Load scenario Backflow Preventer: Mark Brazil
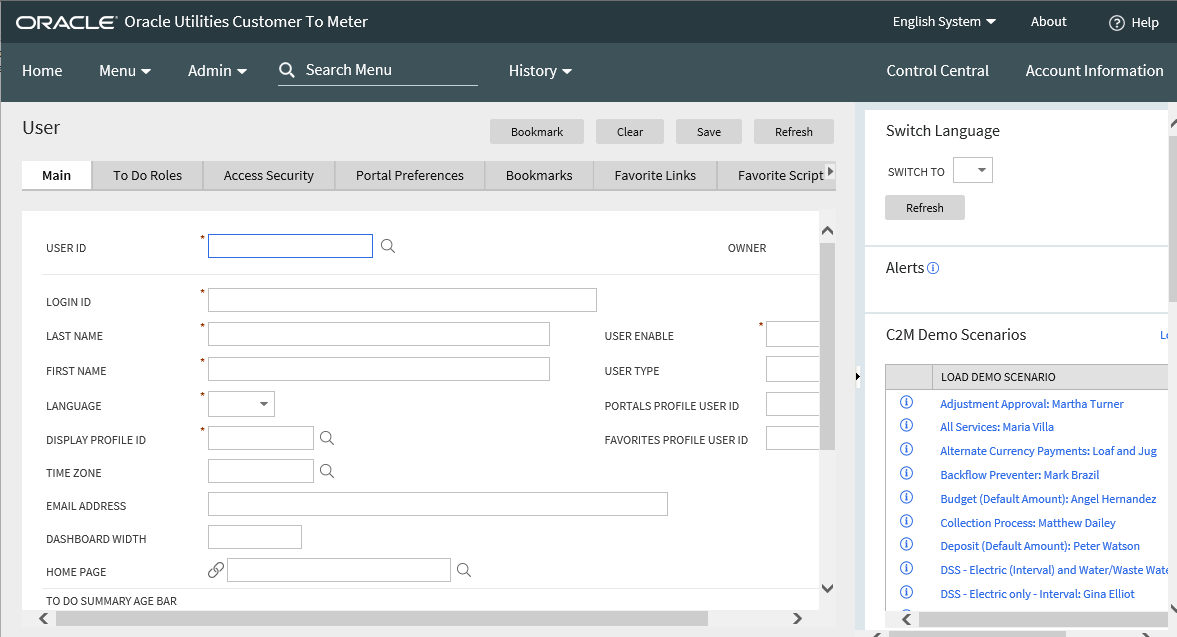The image size is (1177, 637). click(1019, 475)
